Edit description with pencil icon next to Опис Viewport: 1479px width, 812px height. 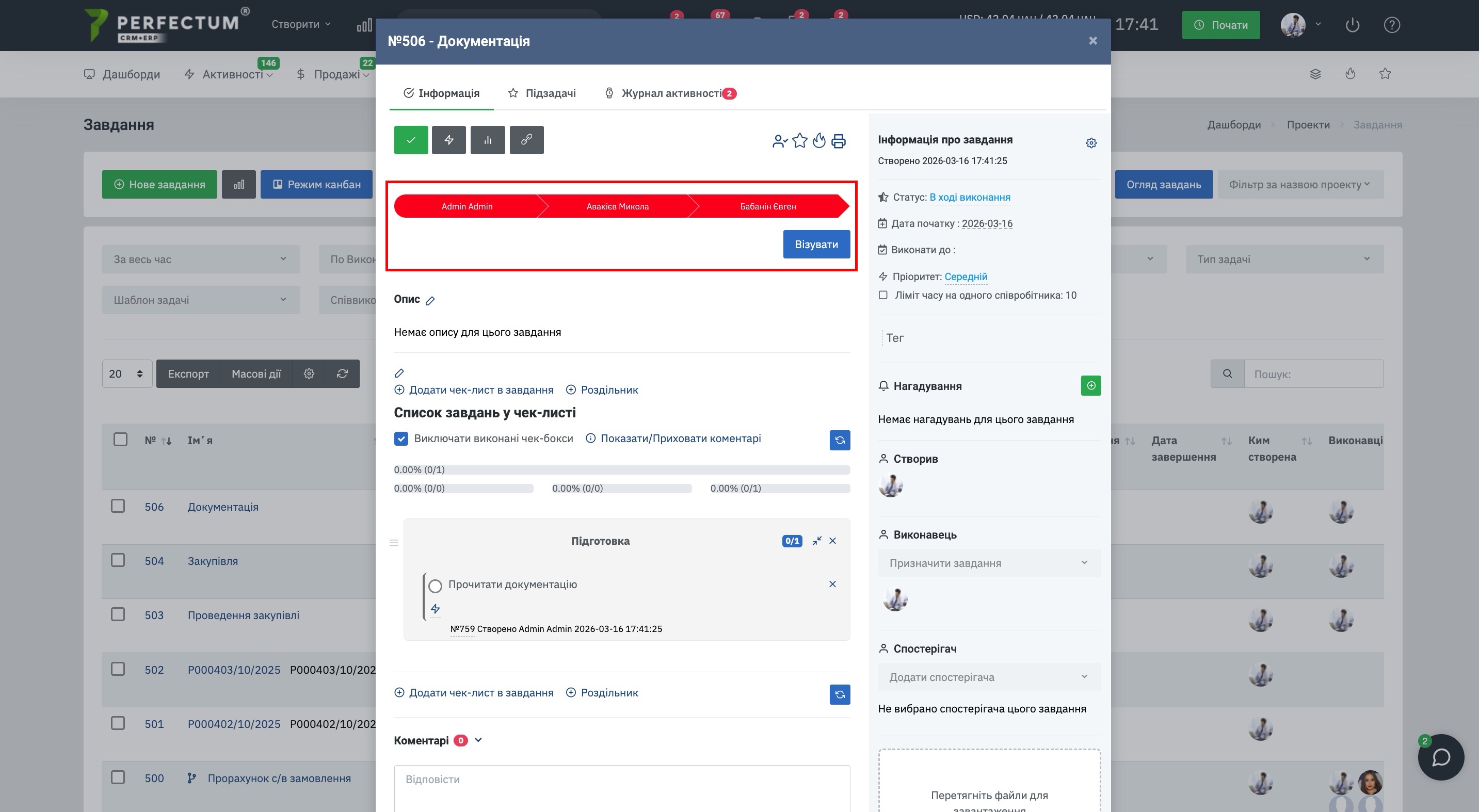tap(430, 301)
